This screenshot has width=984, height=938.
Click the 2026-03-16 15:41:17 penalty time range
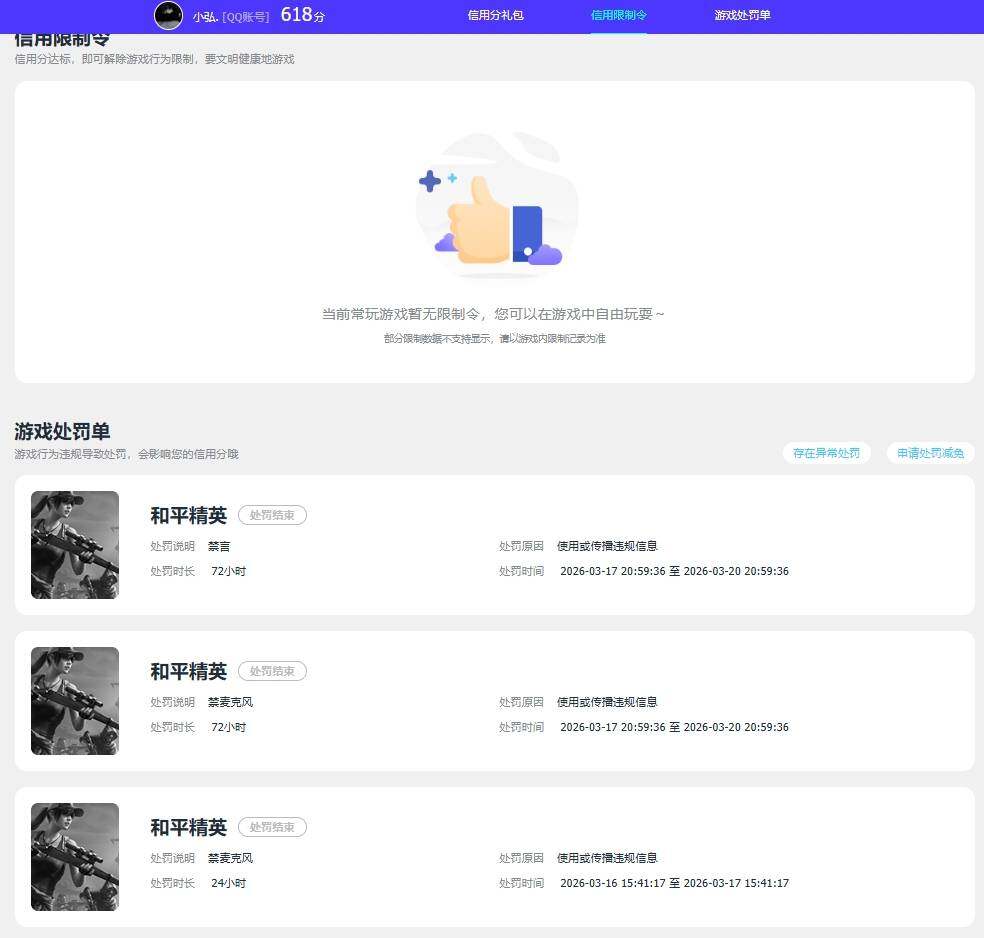[674, 883]
